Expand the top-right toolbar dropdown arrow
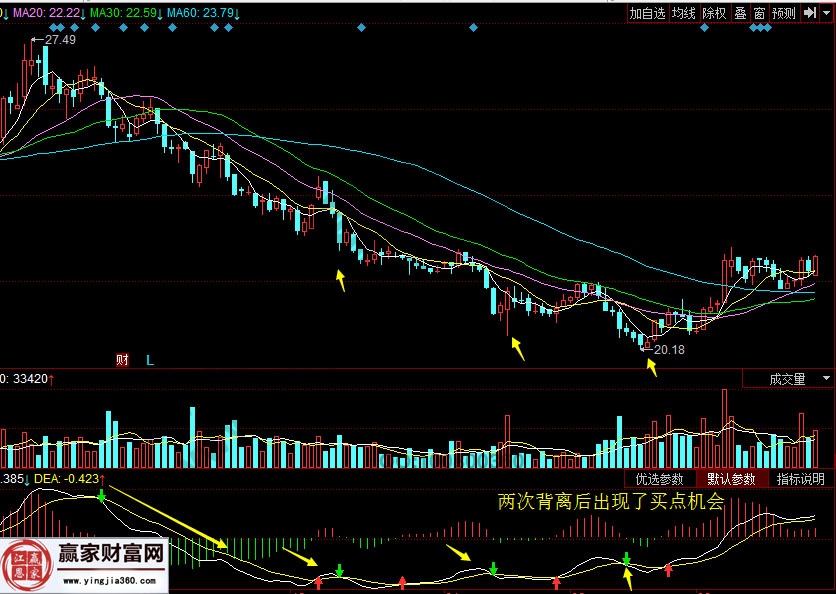Screen dimensions: 836x594 pyautogui.click(x=825, y=13)
